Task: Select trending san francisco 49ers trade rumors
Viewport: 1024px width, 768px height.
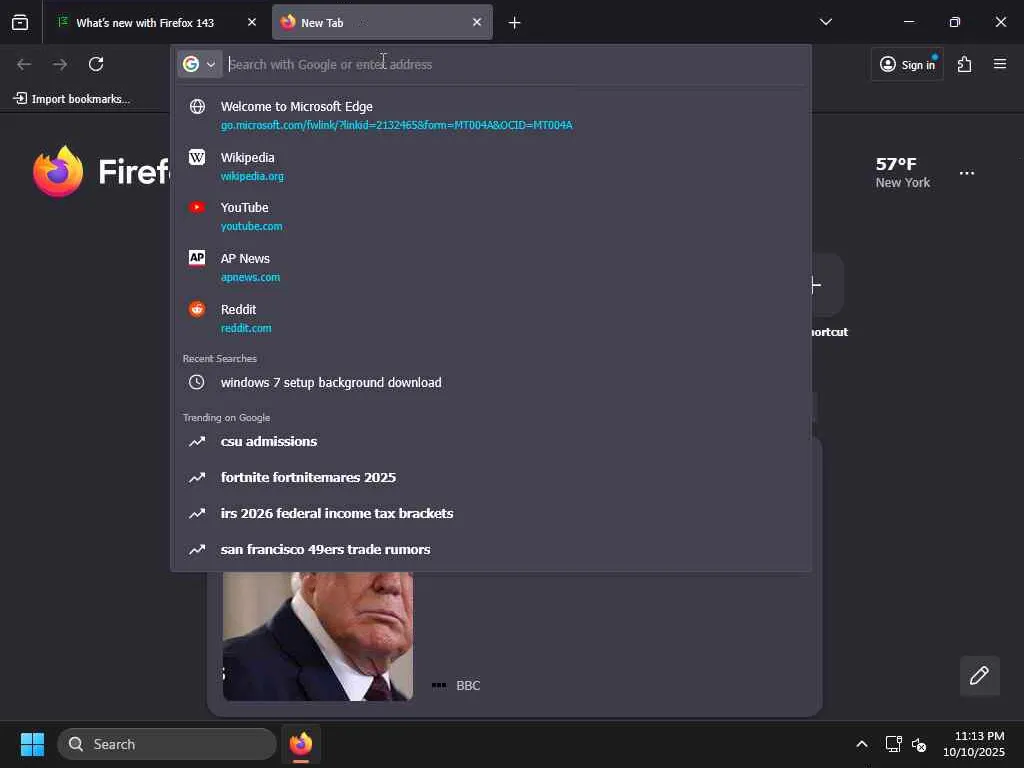Action: pyautogui.click(x=491, y=549)
